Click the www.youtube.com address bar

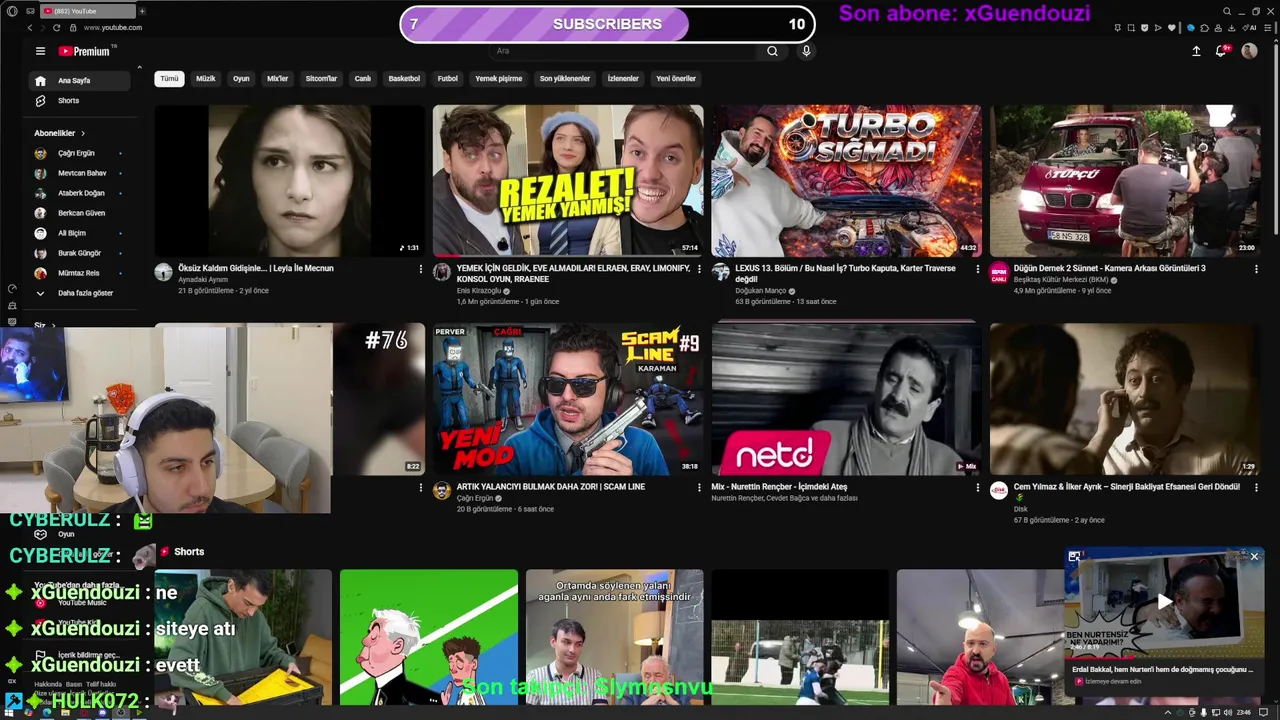[x=112, y=27]
